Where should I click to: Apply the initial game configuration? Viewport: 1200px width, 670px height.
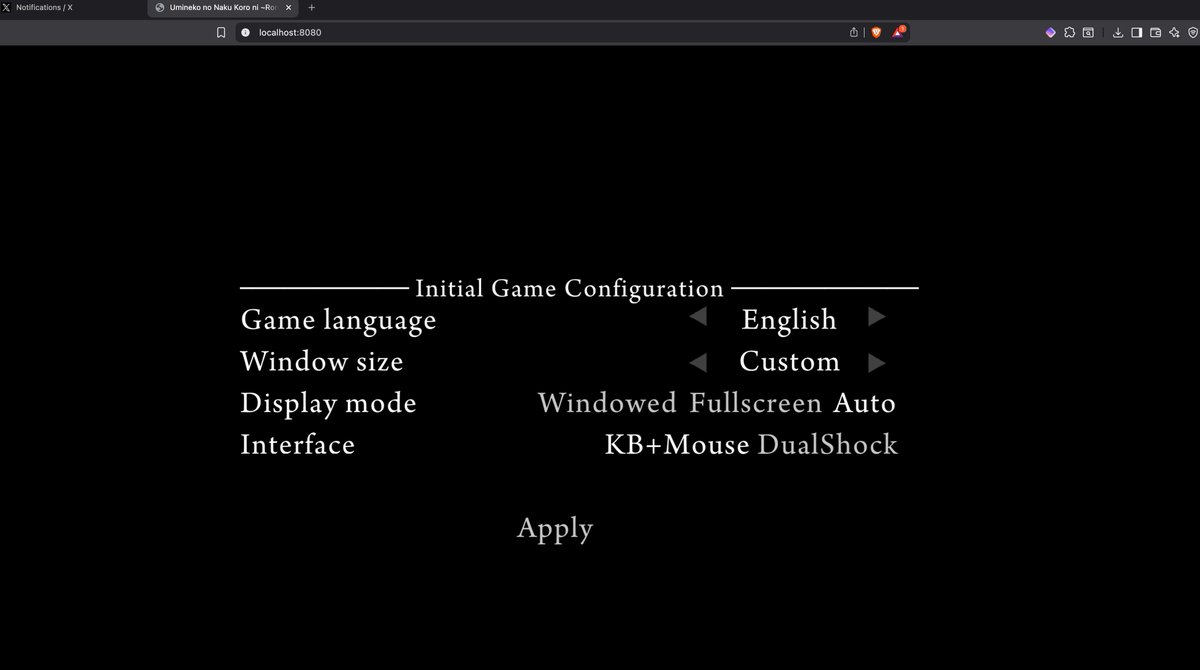[x=555, y=529]
